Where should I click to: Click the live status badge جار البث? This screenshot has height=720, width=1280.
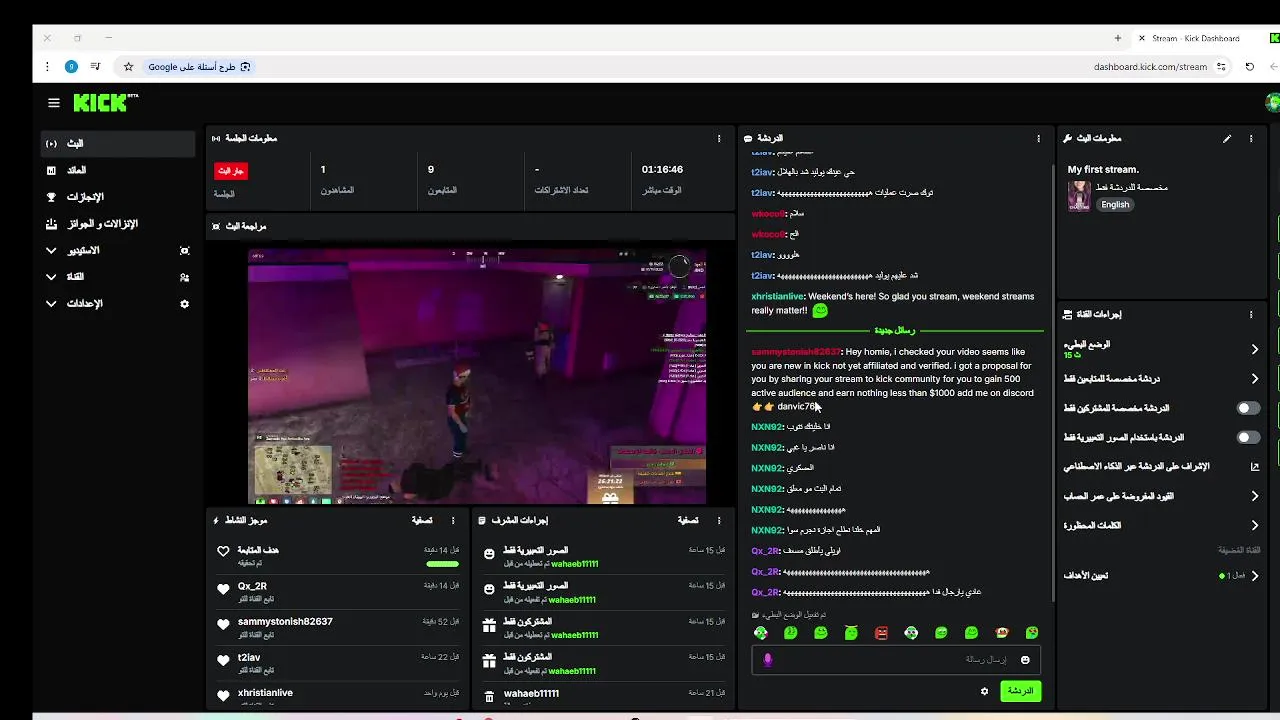tap(231, 171)
